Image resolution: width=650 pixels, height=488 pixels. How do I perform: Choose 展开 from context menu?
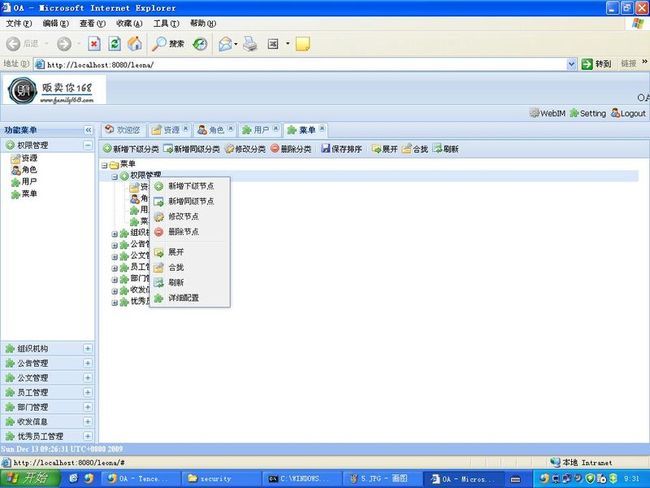point(189,252)
